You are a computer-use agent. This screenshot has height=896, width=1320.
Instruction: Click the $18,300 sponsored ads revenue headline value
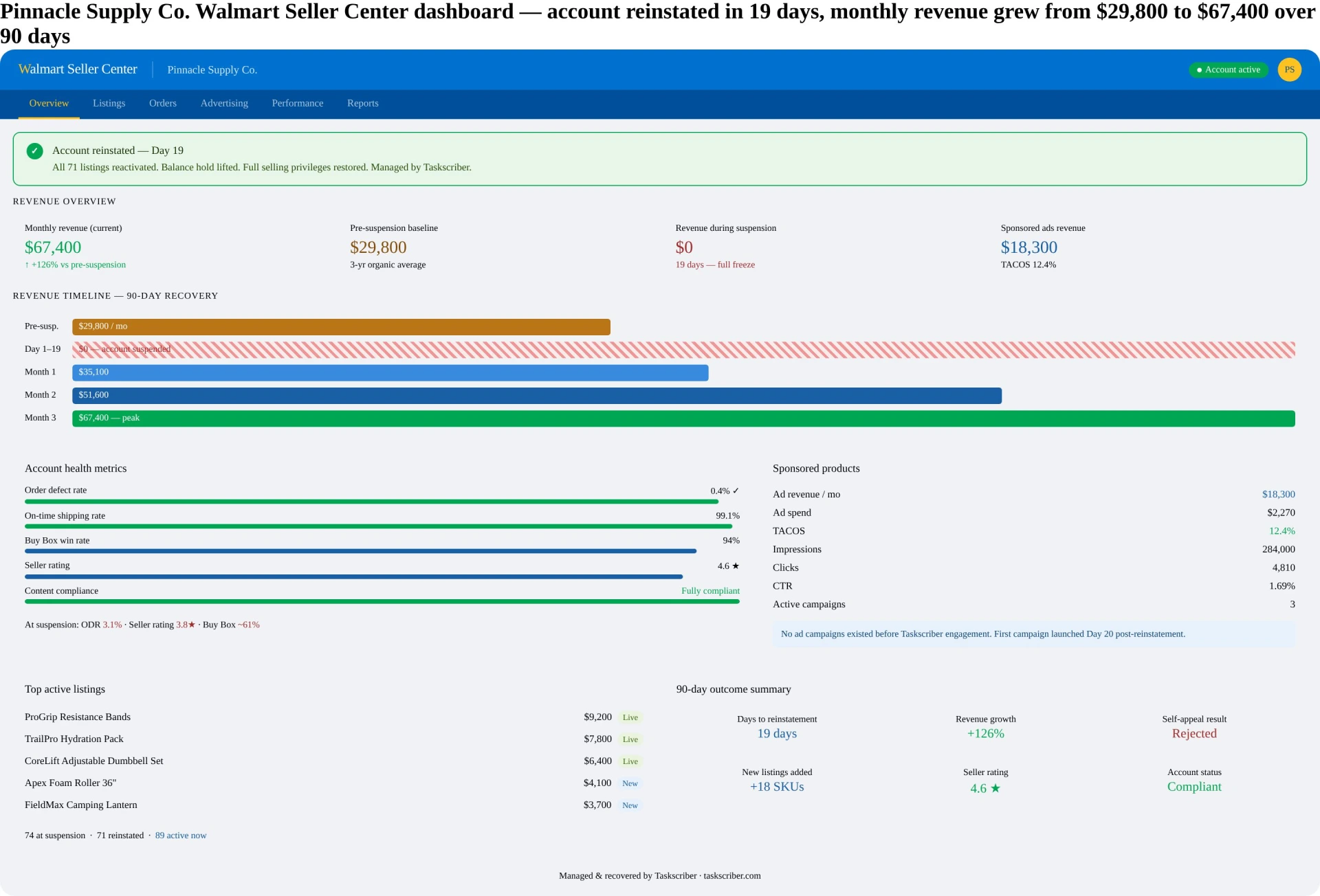(x=1029, y=247)
